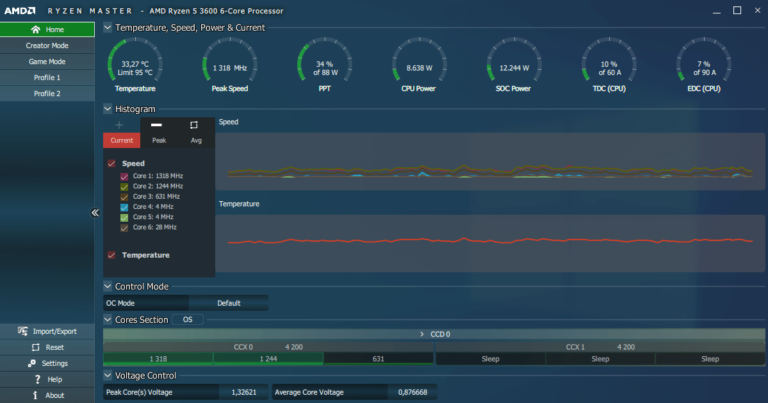768x403 pixels.
Task: Toggle Core 4 speed checkbox
Action: coord(124,207)
